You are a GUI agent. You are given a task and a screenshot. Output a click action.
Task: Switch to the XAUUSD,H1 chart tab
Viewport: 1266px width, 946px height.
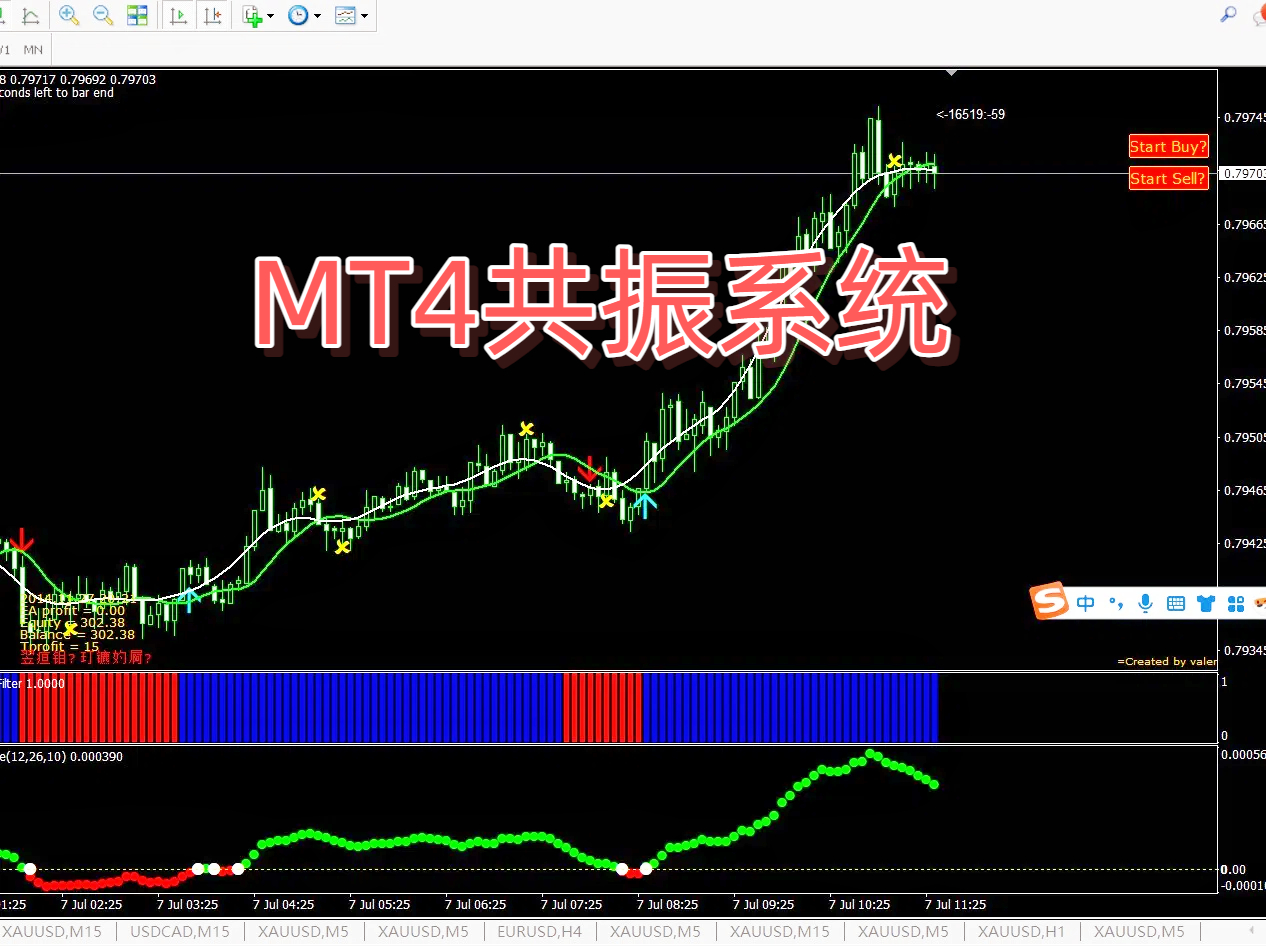[x=1022, y=931]
